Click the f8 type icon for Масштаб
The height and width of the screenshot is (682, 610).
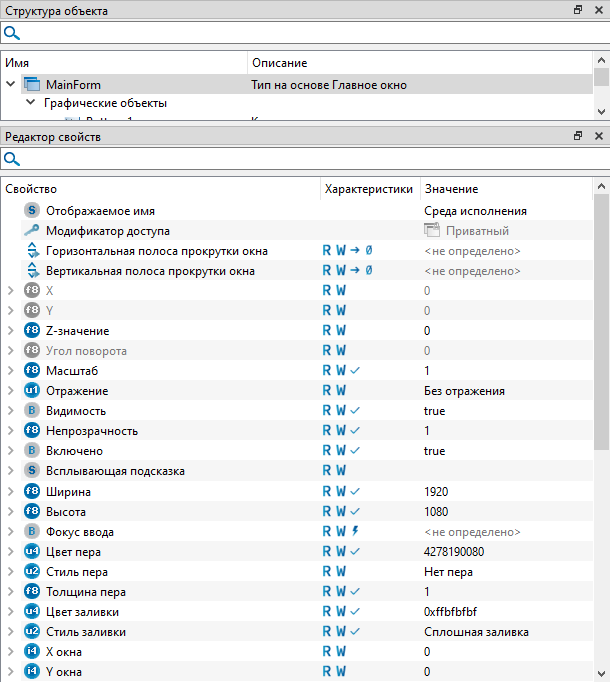click(x=31, y=371)
